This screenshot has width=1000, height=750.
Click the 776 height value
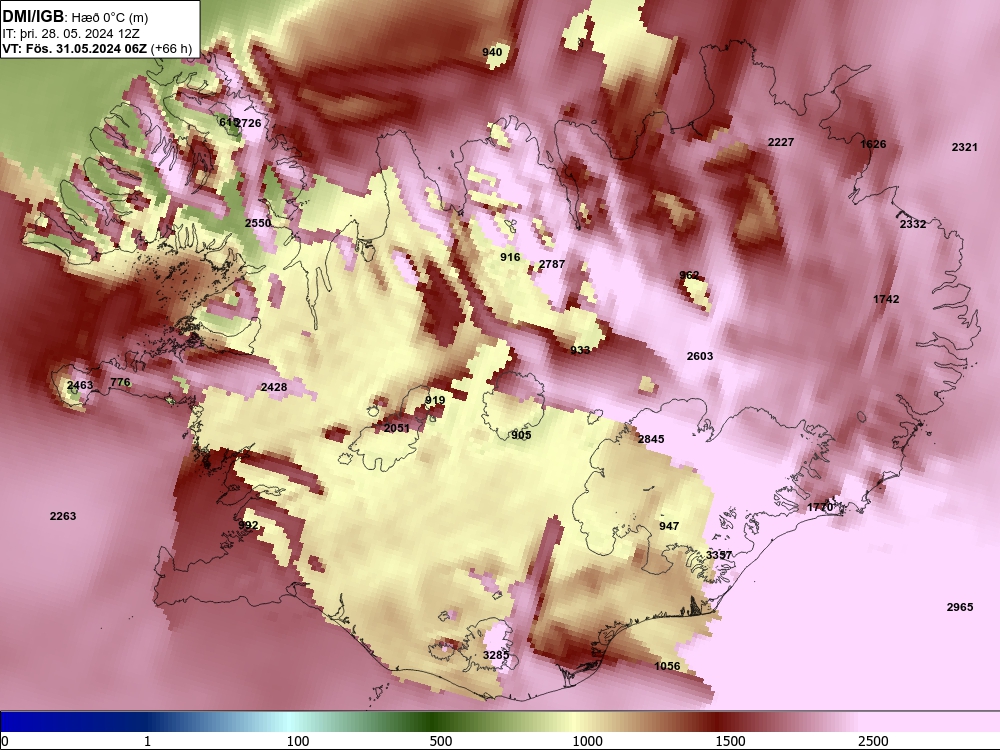click(121, 383)
